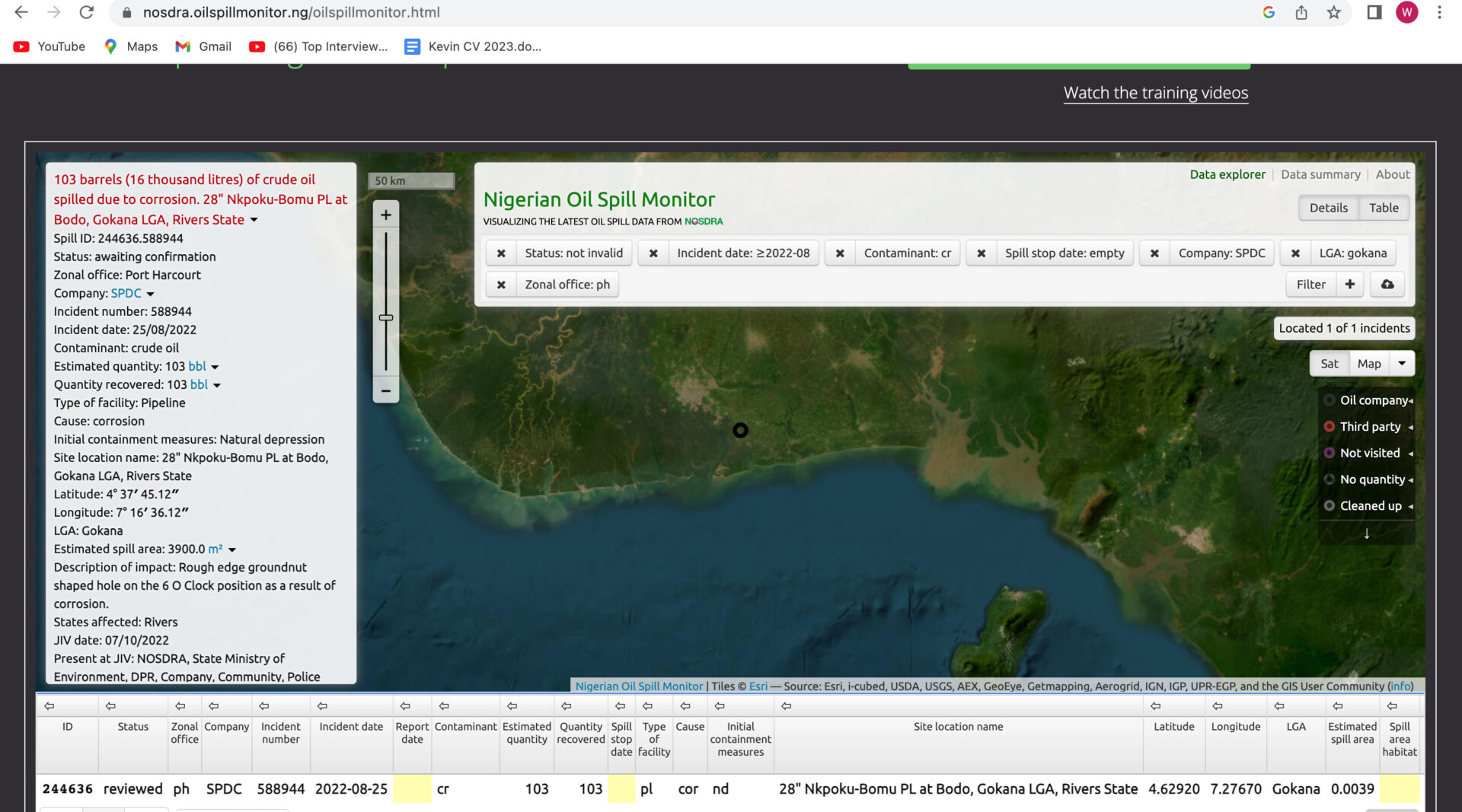Open the 'Watch the training videos' link

1155,93
